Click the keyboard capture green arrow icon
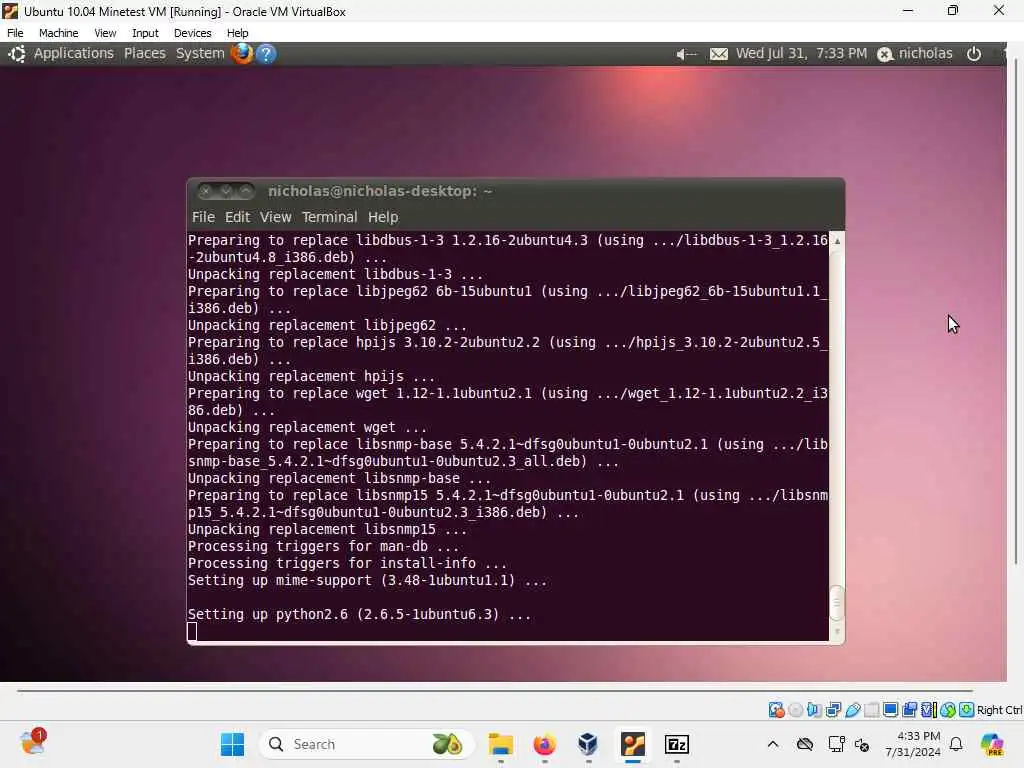This screenshot has width=1024, height=768. coord(967,710)
